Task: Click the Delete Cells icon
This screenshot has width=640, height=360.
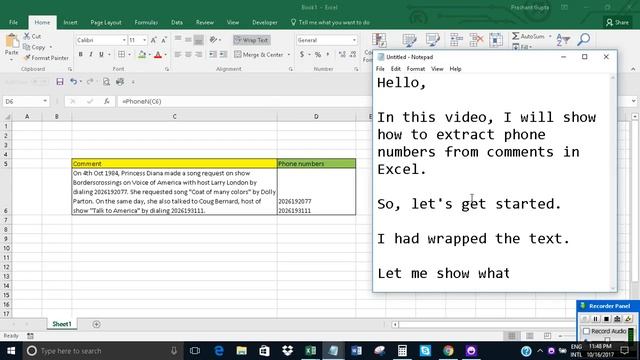Action: pyautogui.click(x=476, y=40)
